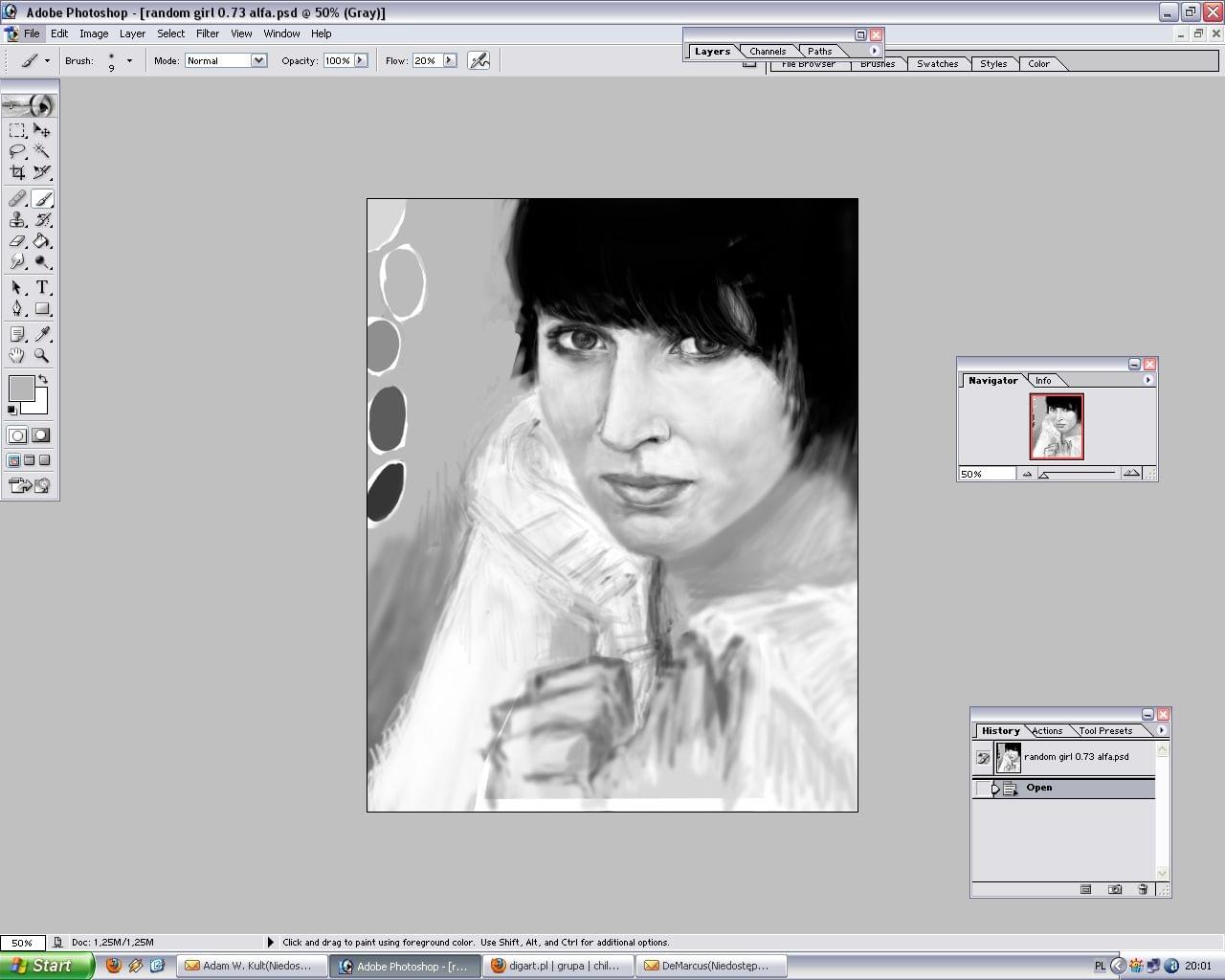Switch to DeMarcus taskbar window
This screenshot has width=1225, height=980.
pyautogui.click(x=713, y=966)
